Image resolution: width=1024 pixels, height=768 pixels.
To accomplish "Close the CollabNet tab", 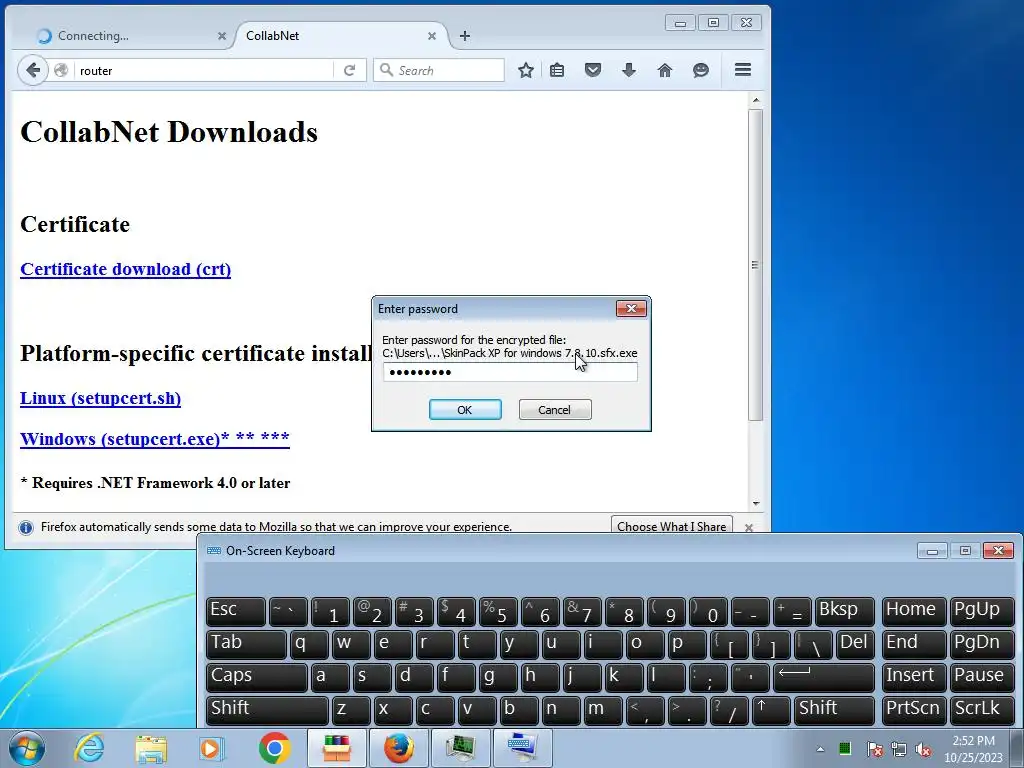I will (x=432, y=36).
